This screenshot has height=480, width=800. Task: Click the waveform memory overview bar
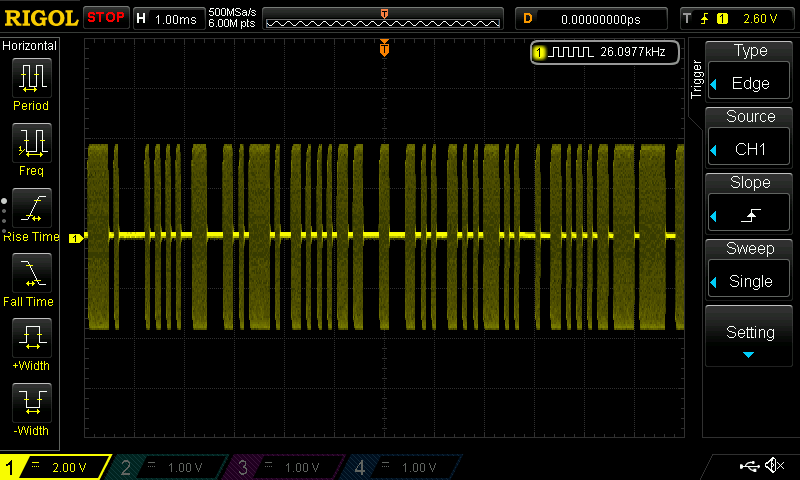click(x=383, y=19)
